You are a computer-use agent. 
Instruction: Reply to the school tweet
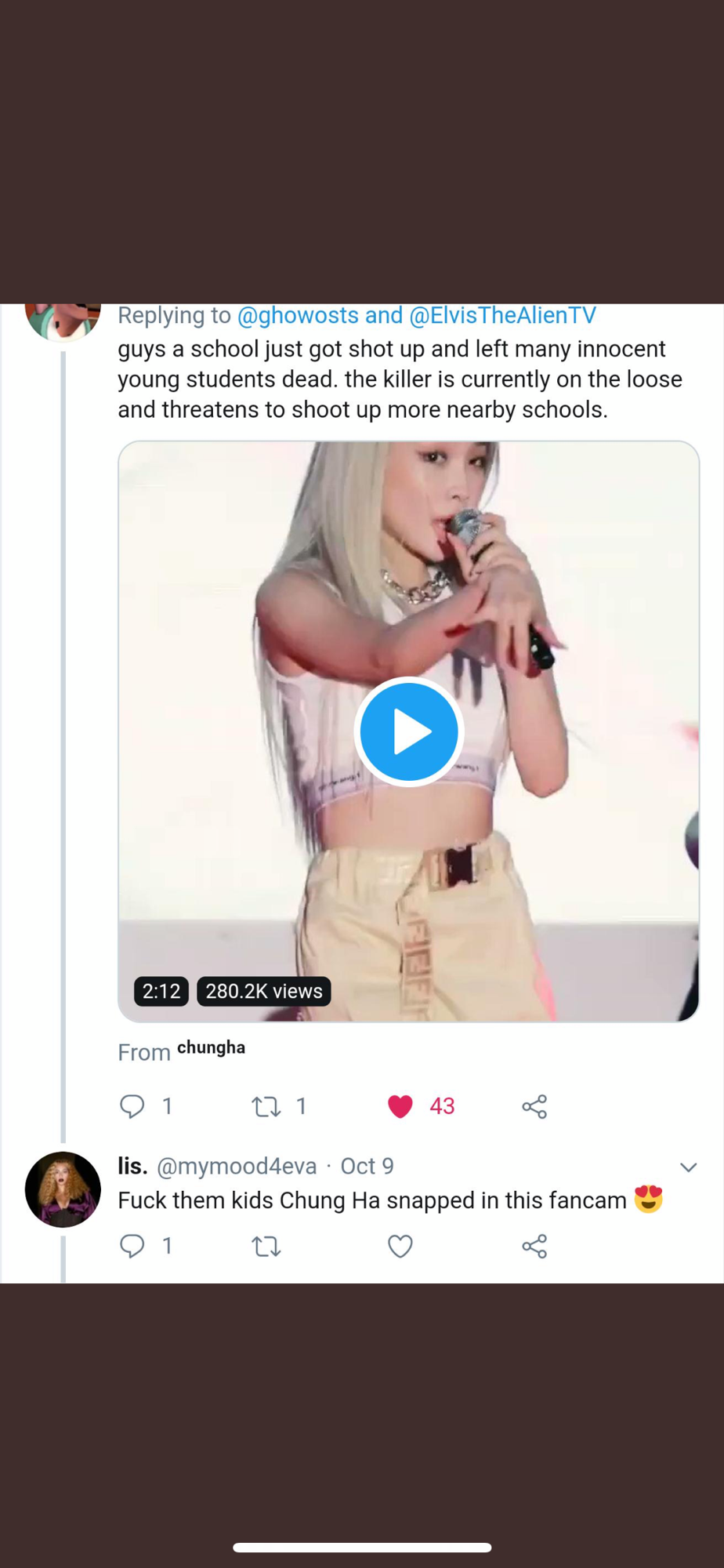pos(132,1106)
